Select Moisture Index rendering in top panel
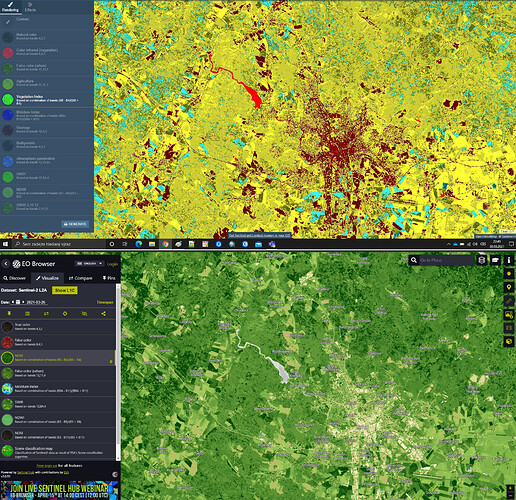Image resolution: width=516 pixels, height=500 pixels. point(47,114)
